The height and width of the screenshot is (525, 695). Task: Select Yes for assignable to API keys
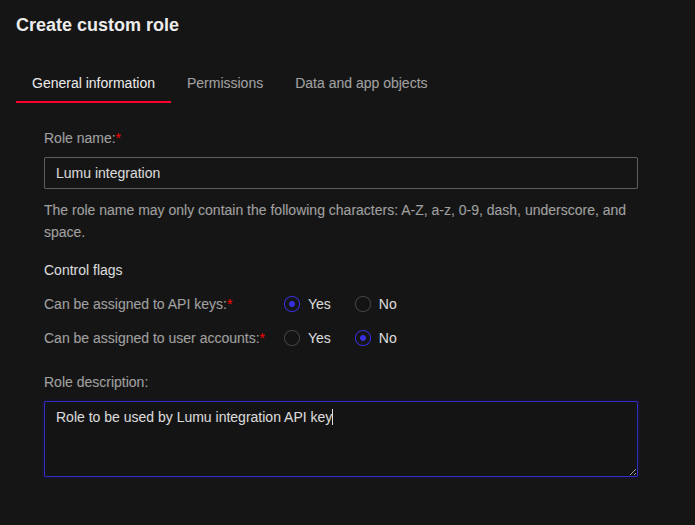click(x=292, y=304)
